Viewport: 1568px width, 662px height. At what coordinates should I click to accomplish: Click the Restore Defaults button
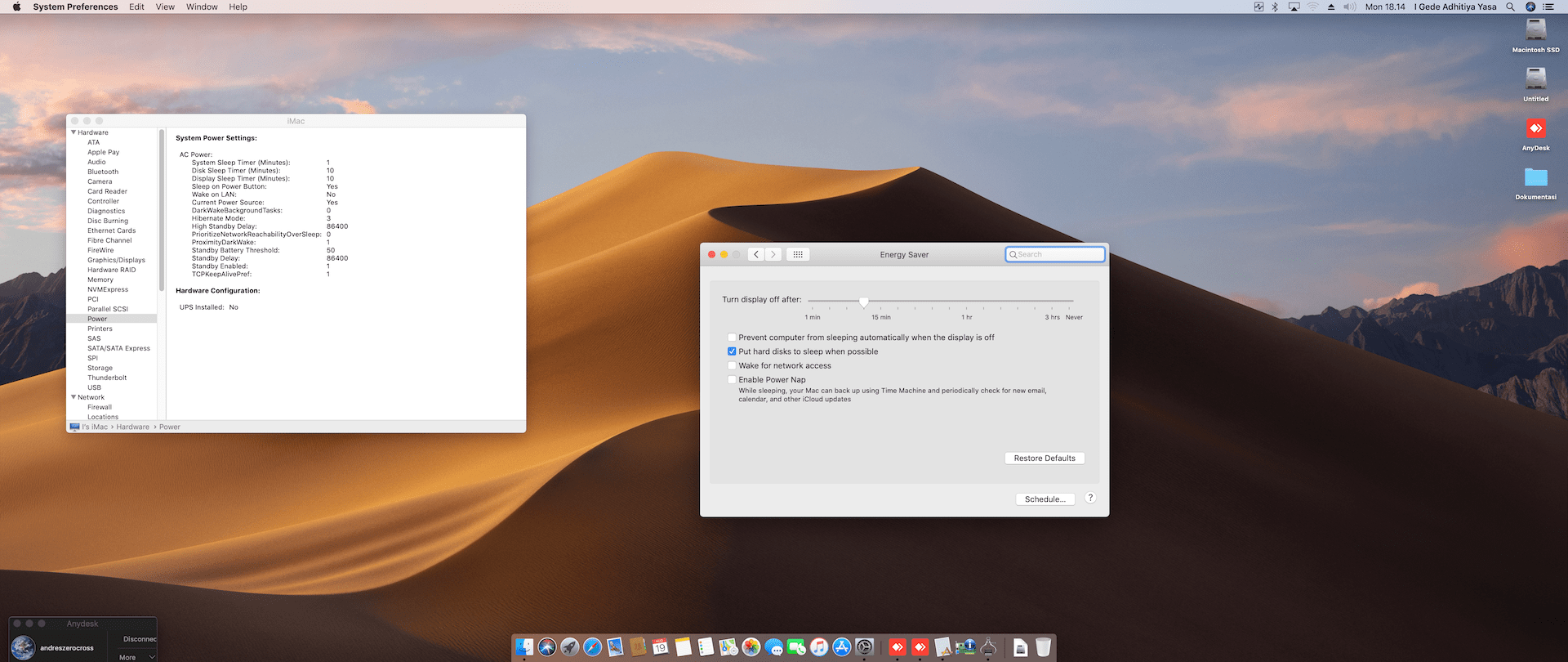[1045, 458]
